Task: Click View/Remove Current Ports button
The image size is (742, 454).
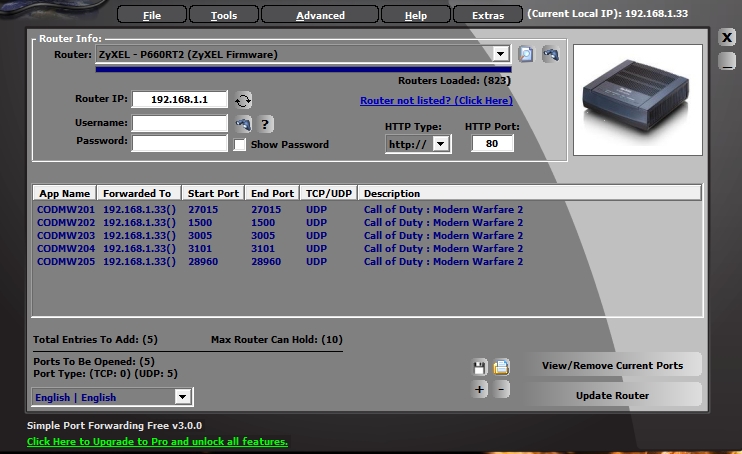Action: pyautogui.click(x=612, y=365)
